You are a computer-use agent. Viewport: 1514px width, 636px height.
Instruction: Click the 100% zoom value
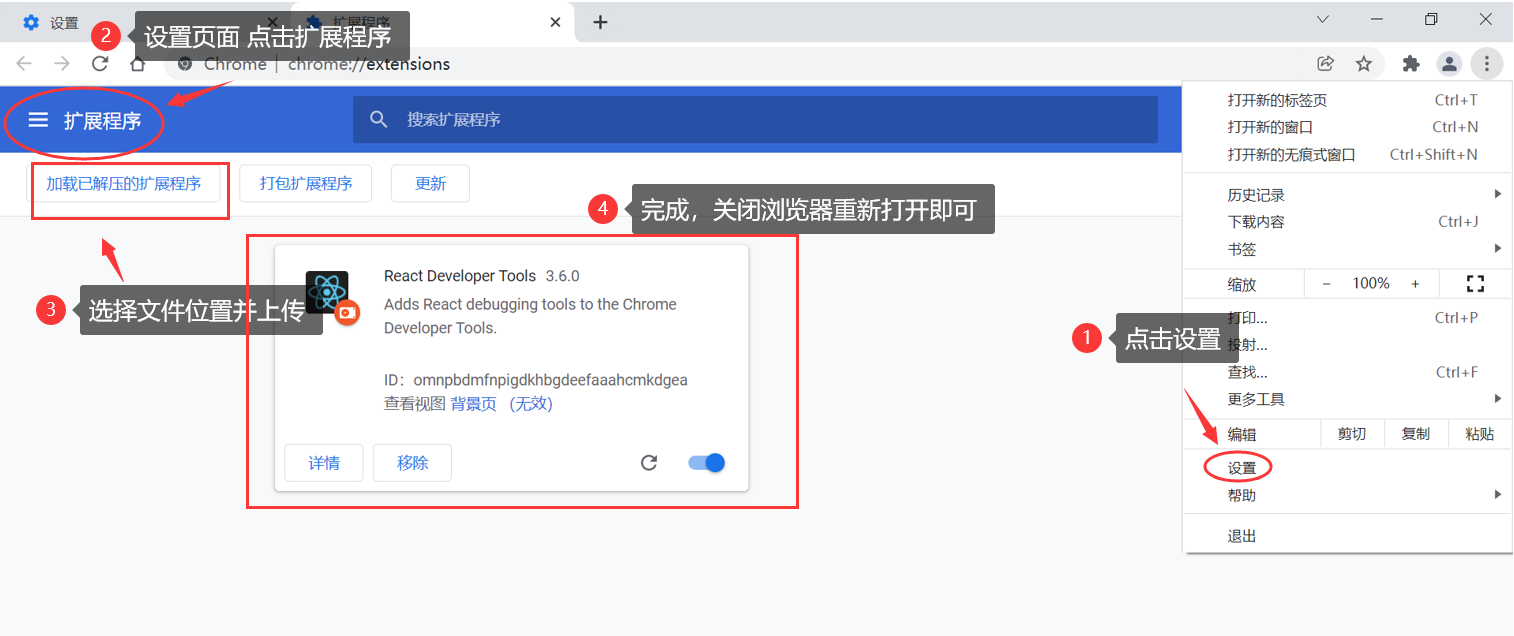coord(1371,284)
